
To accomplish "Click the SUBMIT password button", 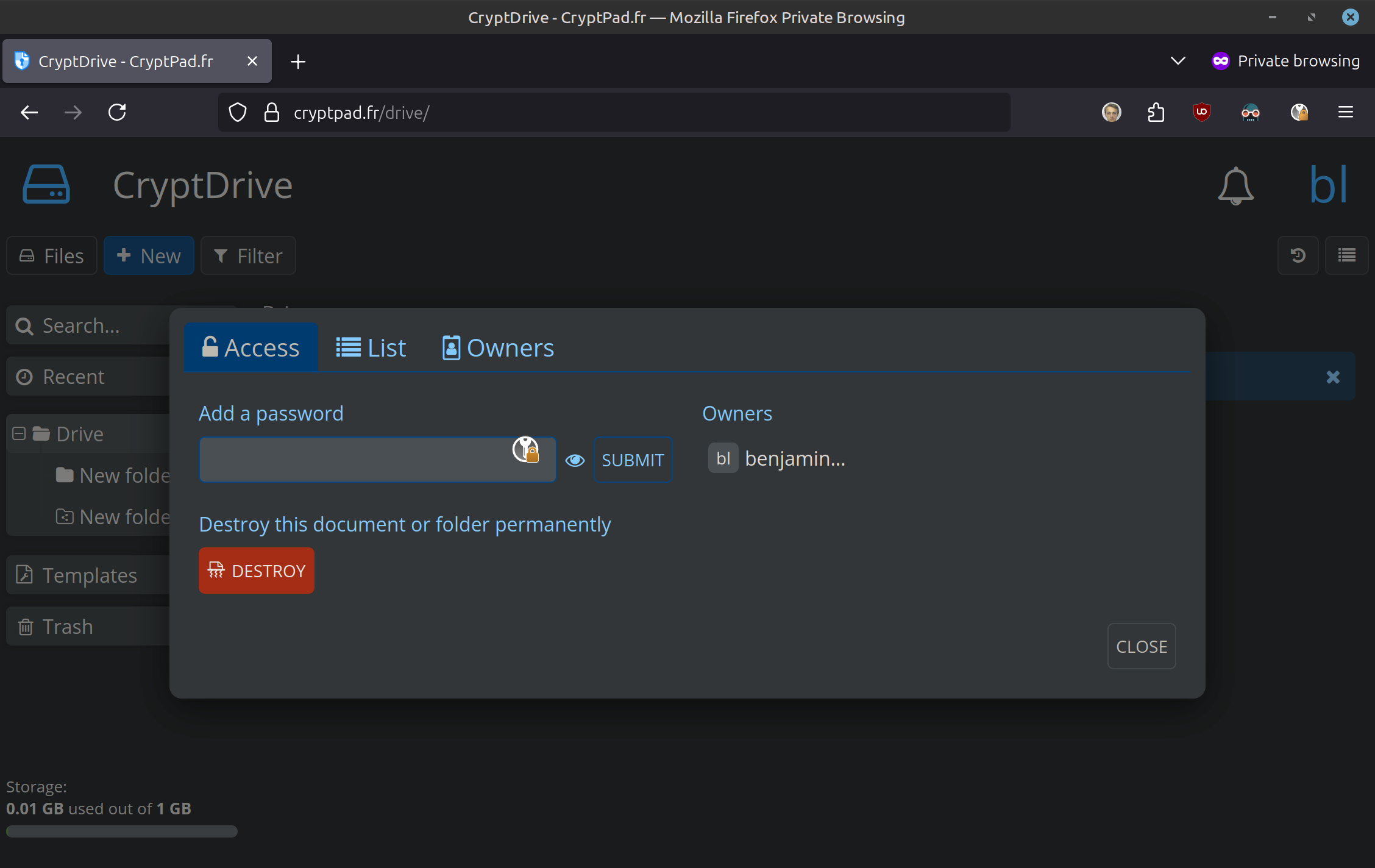I will point(633,460).
